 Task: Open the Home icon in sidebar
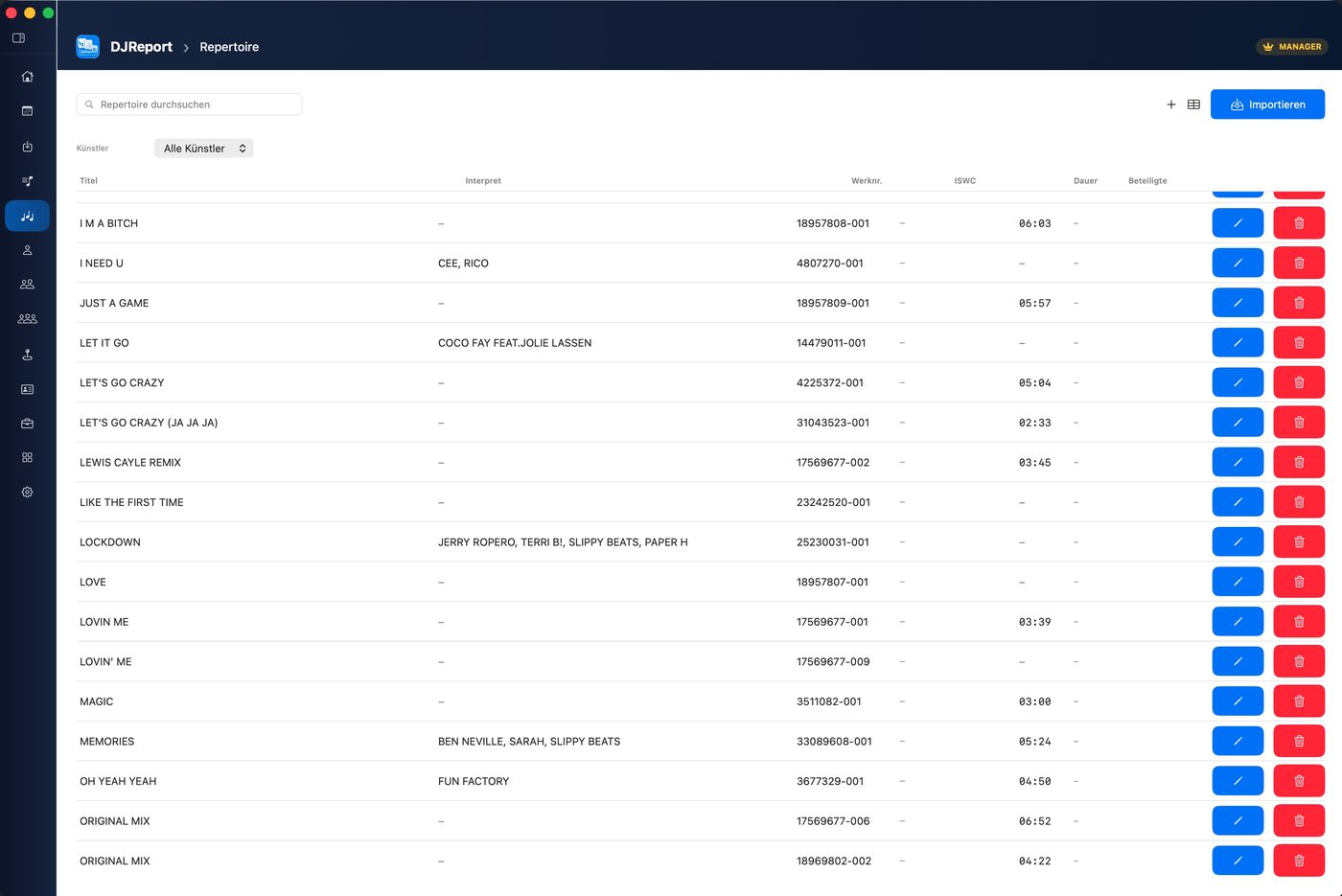[x=27, y=77]
